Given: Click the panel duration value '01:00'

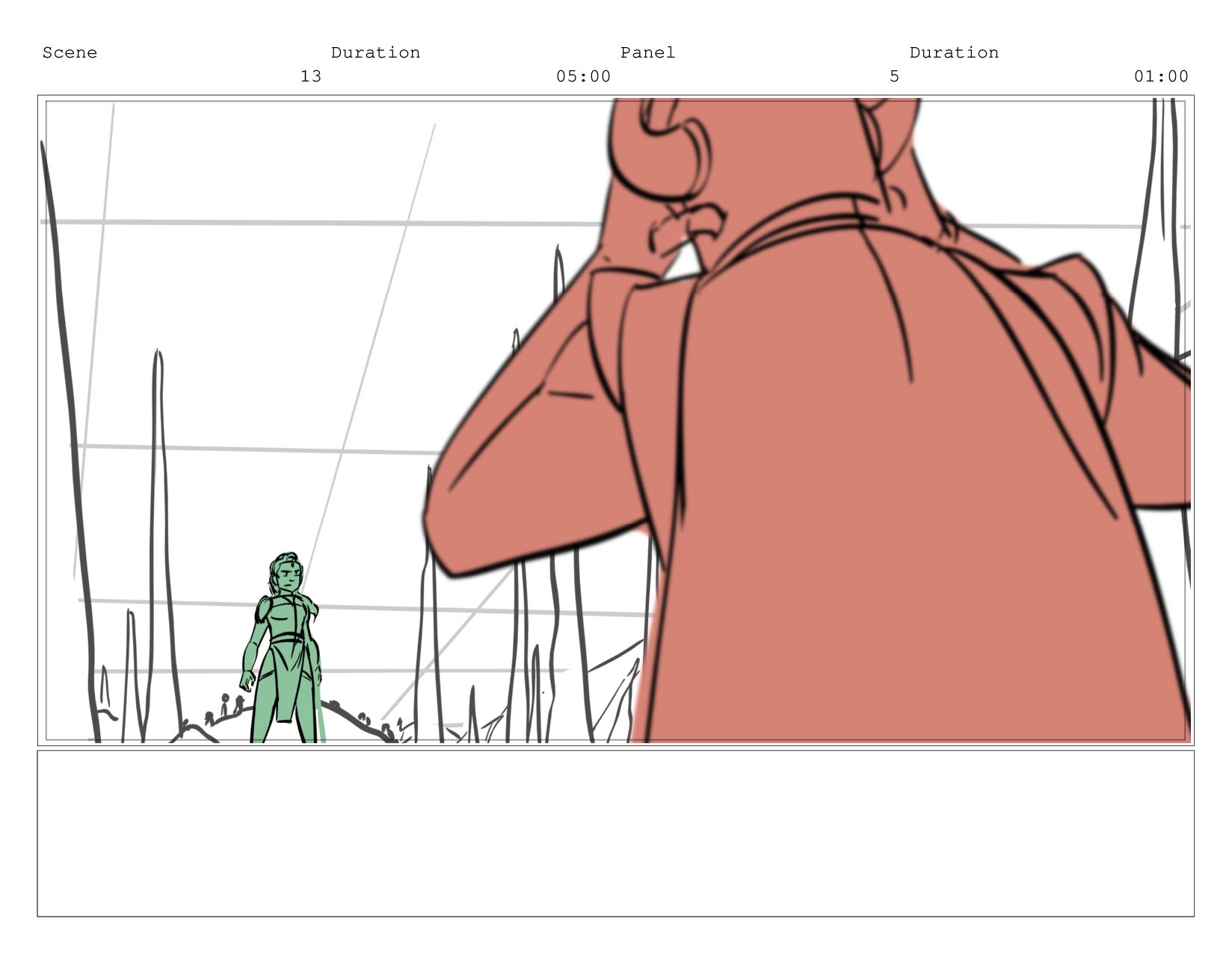Looking at the screenshot, I should point(1161,76).
